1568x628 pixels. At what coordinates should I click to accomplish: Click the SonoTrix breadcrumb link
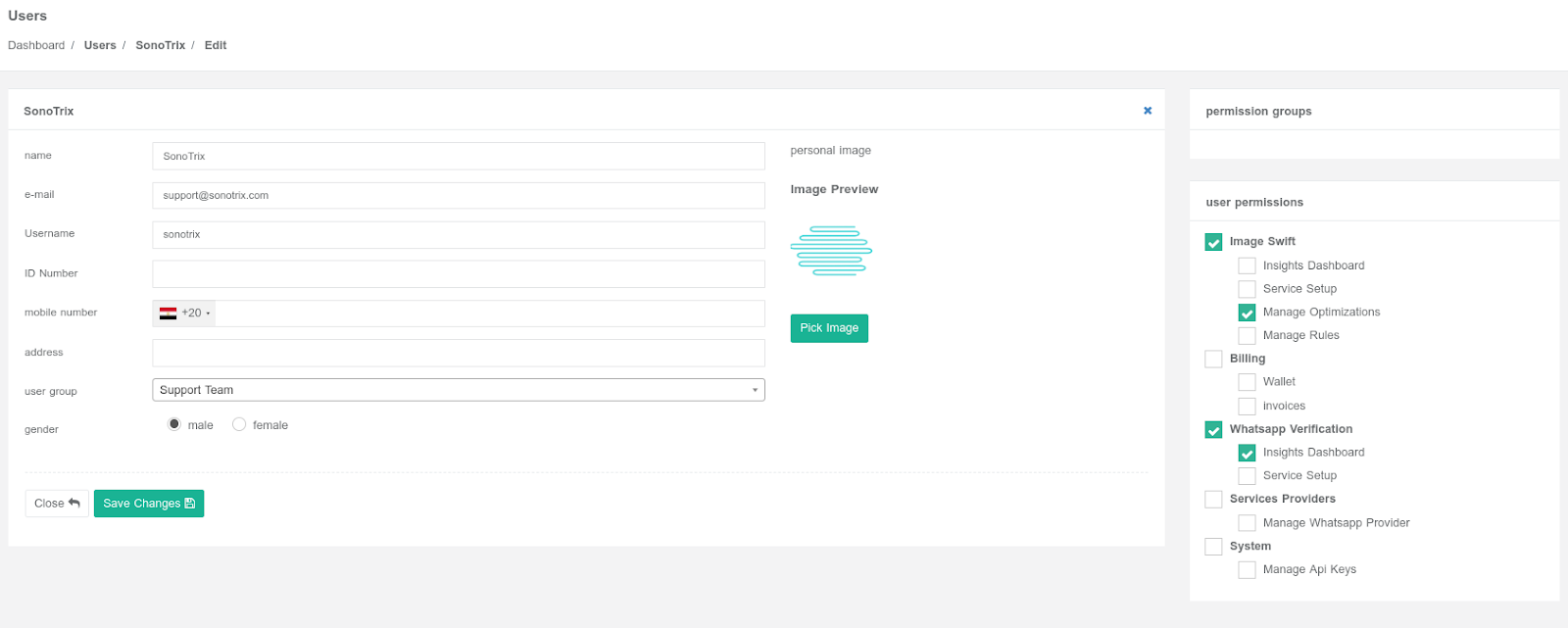[160, 45]
